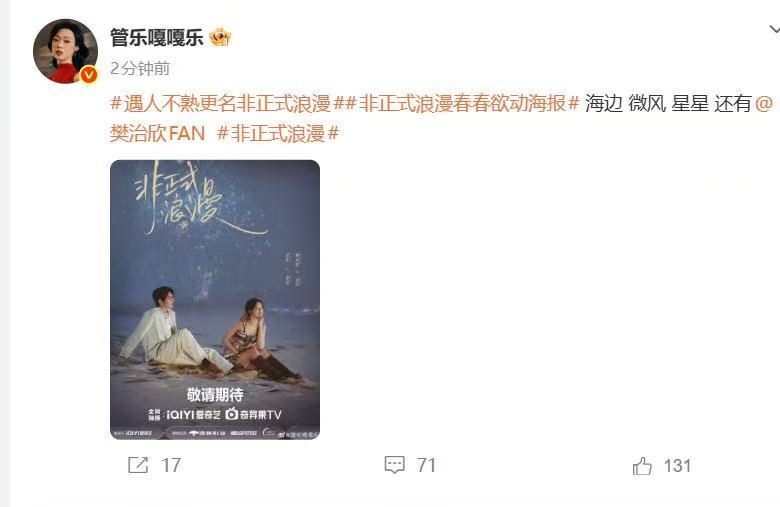Click the like count 131

tap(678, 466)
